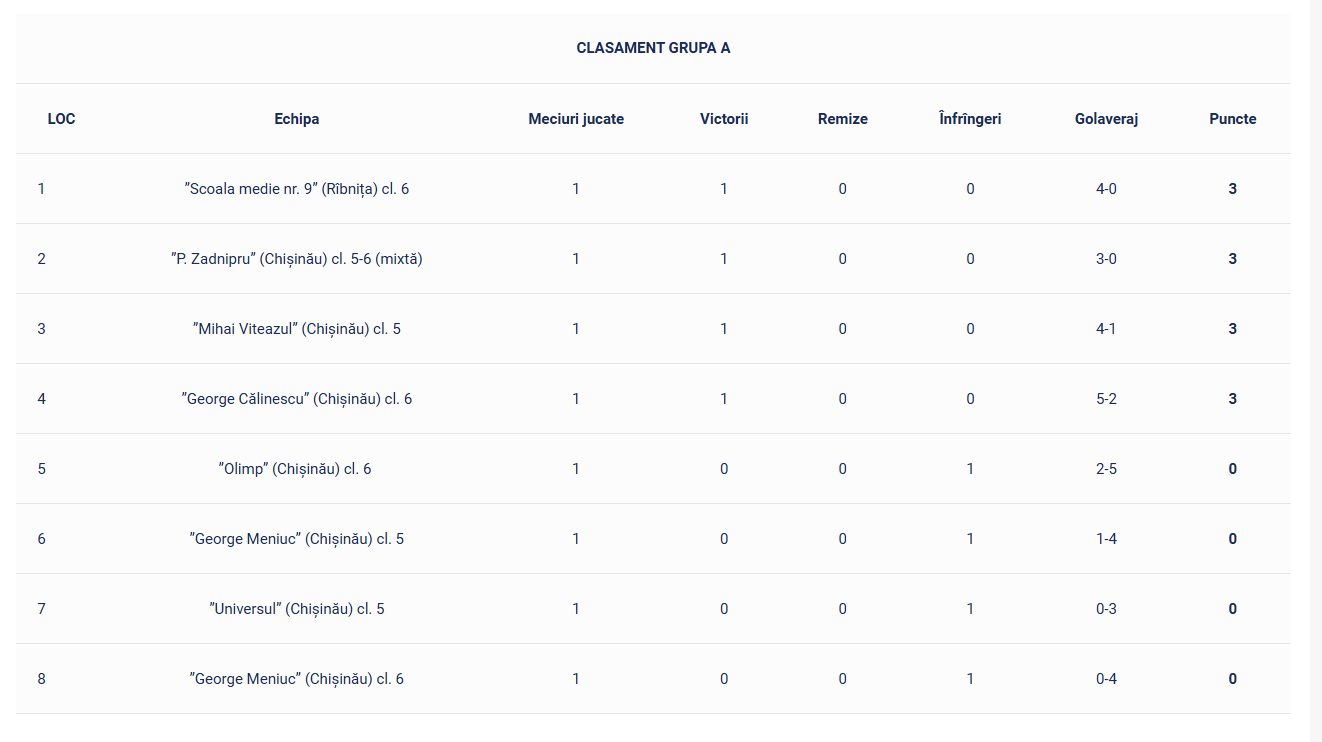Click the CLASAMENT GRUPA A table title
The width and height of the screenshot is (1322, 742).
point(653,48)
